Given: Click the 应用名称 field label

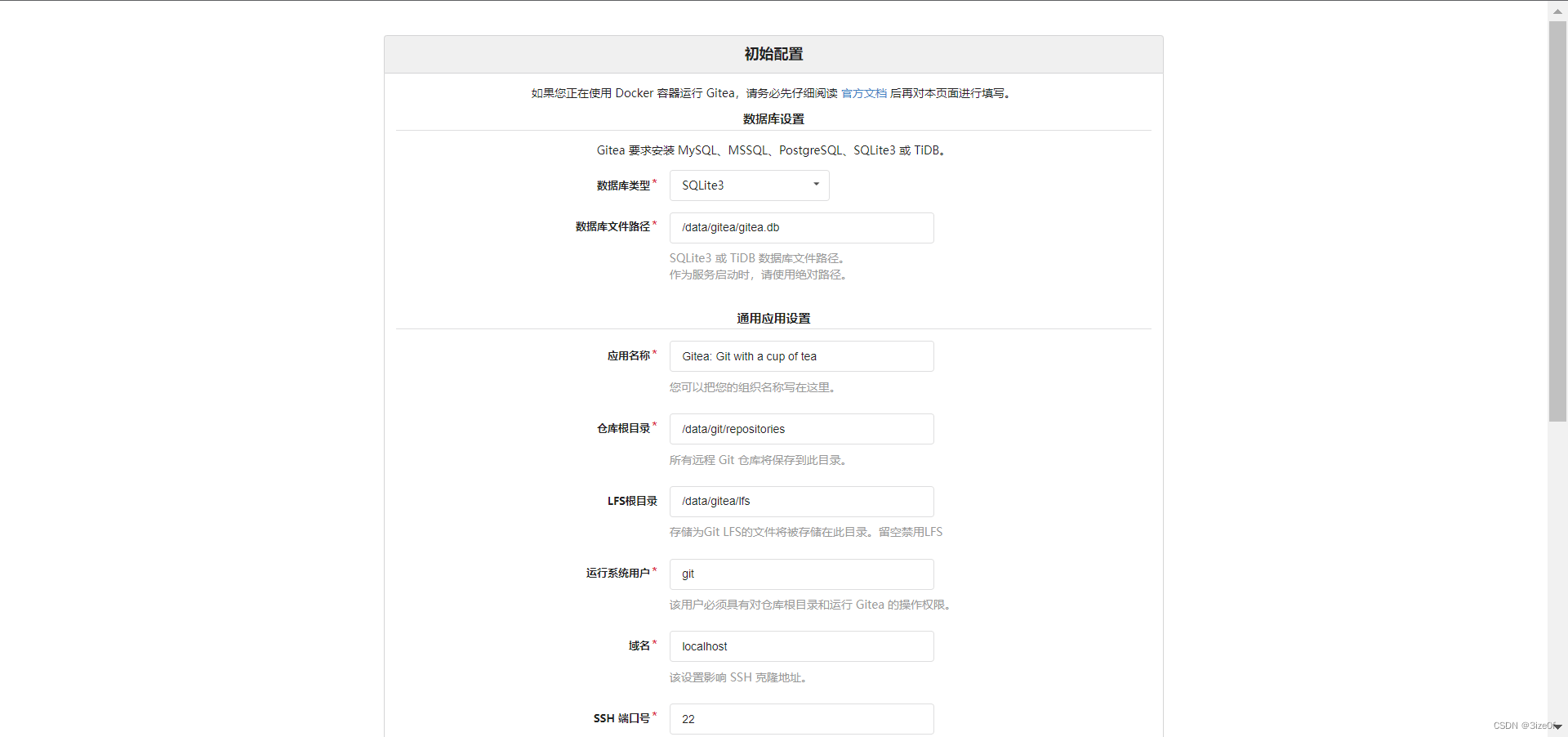Looking at the screenshot, I should coord(629,355).
